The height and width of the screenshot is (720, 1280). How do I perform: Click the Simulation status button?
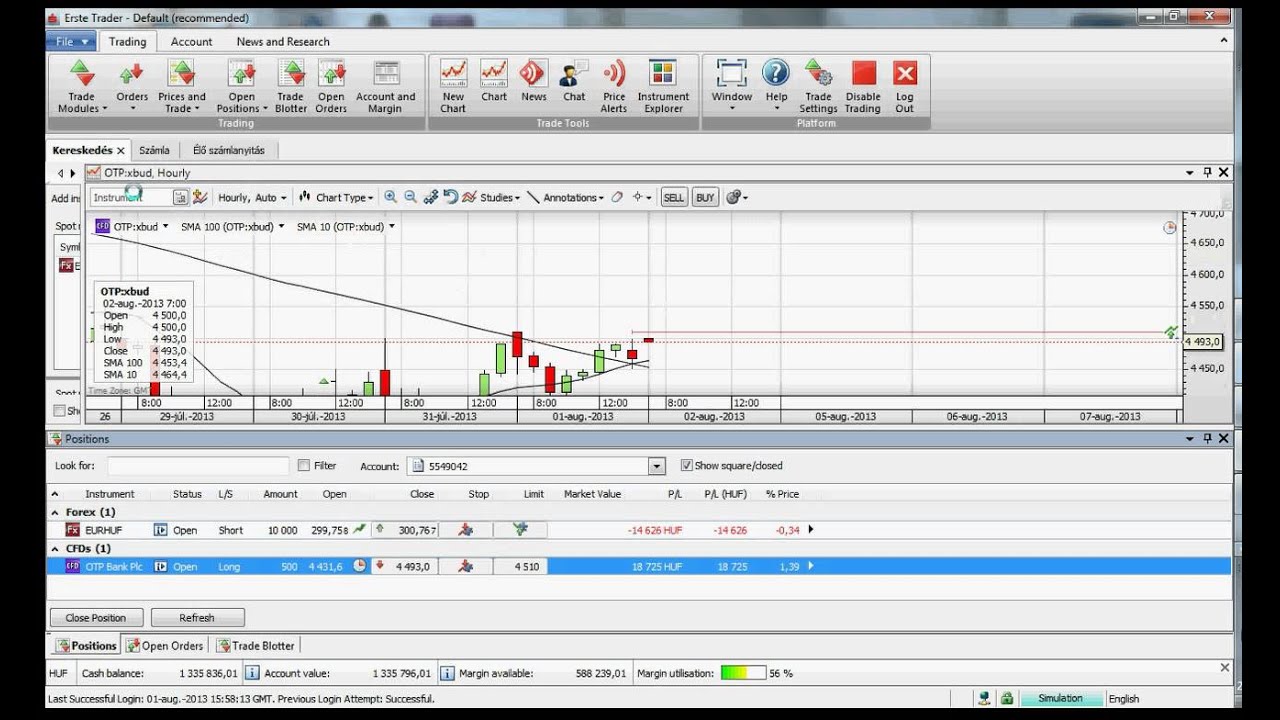[x=1060, y=699]
